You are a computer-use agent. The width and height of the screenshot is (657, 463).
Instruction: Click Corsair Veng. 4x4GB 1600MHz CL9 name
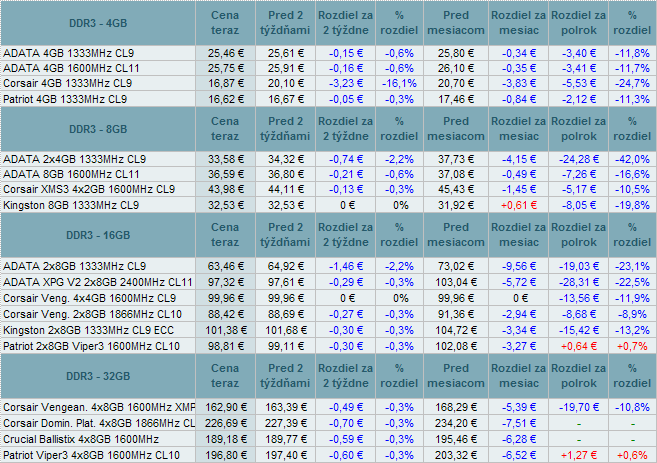click(89, 298)
